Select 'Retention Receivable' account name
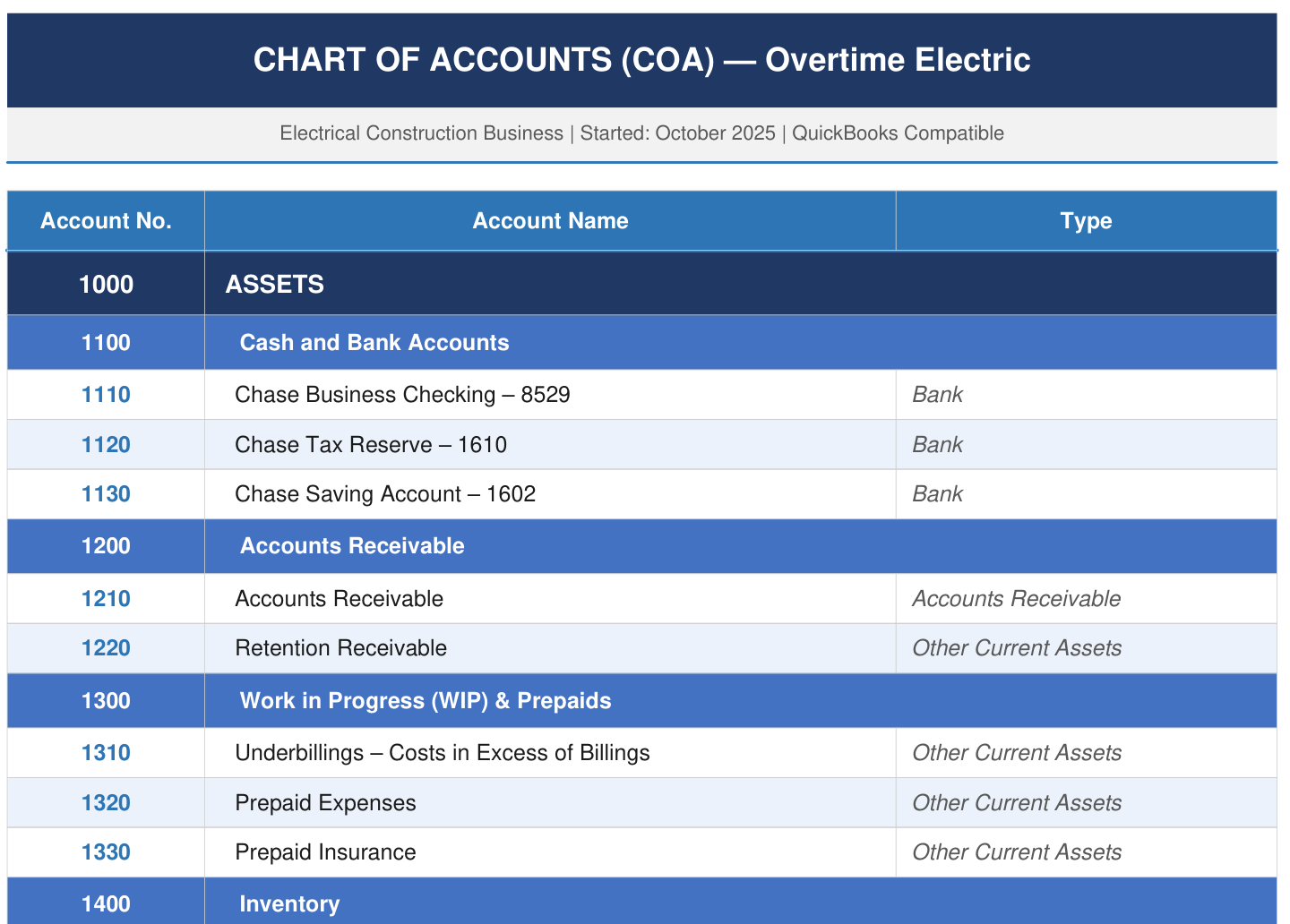1290x924 pixels. click(x=340, y=648)
